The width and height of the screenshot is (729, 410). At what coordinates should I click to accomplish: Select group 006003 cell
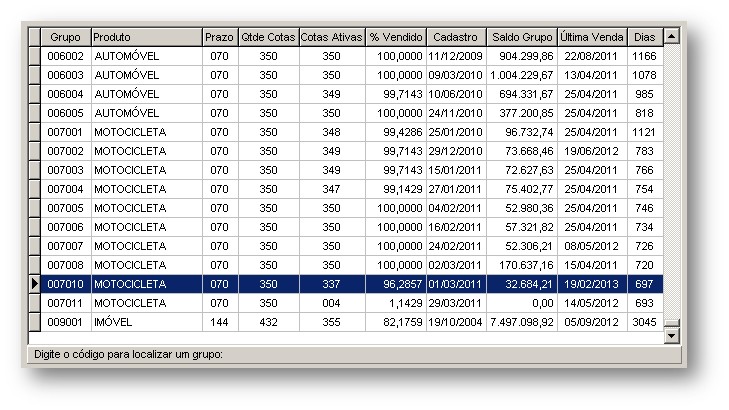coord(66,75)
